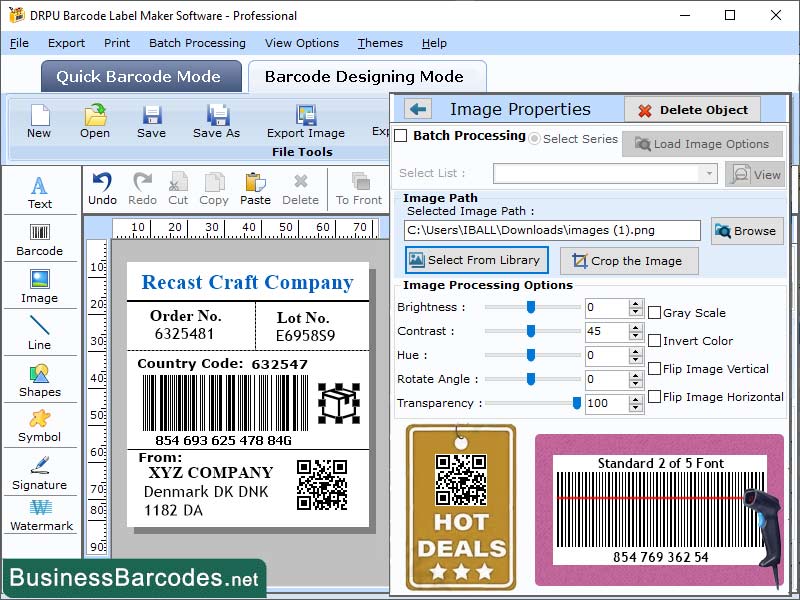This screenshot has height=600, width=800.
Task: Click the selected image path field
Action: click(549, 231)
